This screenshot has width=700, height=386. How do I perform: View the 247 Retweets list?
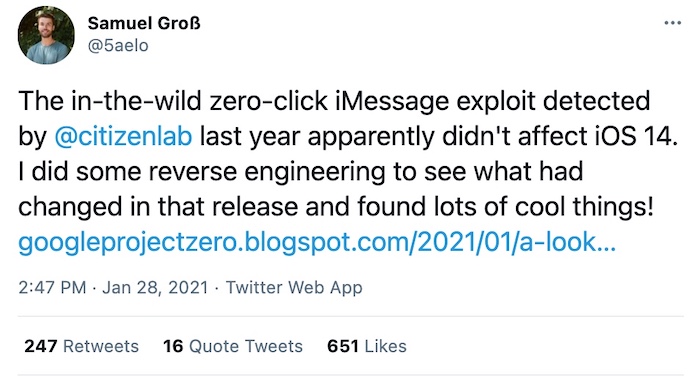(81, 346)
